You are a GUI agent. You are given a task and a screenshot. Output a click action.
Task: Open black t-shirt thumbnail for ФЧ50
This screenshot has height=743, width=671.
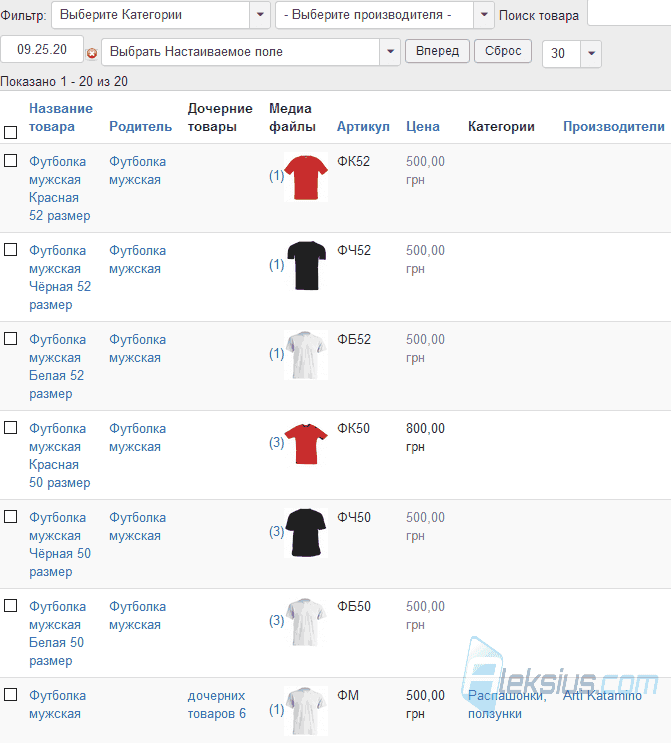(306, 533)
